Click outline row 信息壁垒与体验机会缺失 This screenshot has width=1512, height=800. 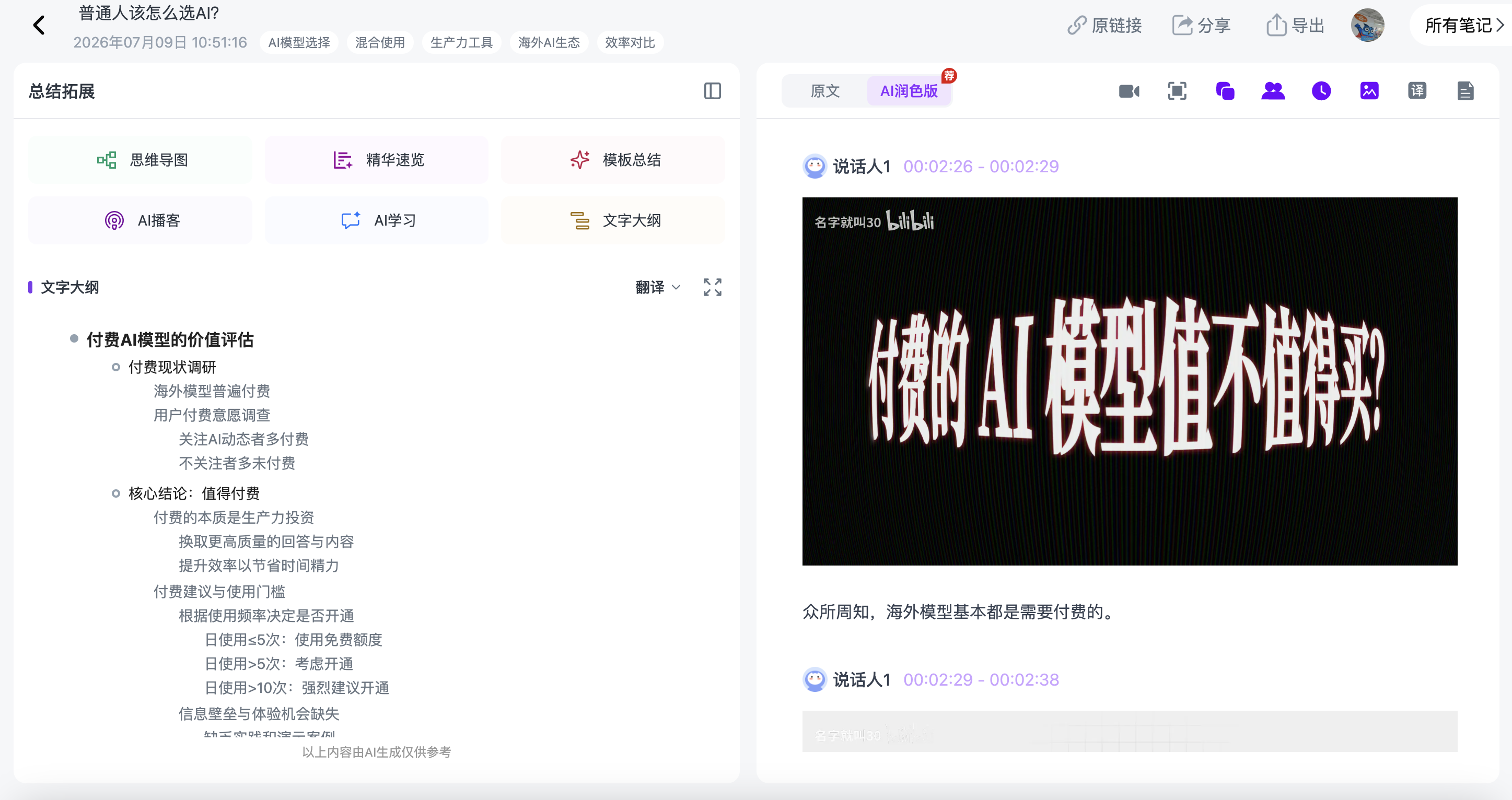tap(259, 714)
